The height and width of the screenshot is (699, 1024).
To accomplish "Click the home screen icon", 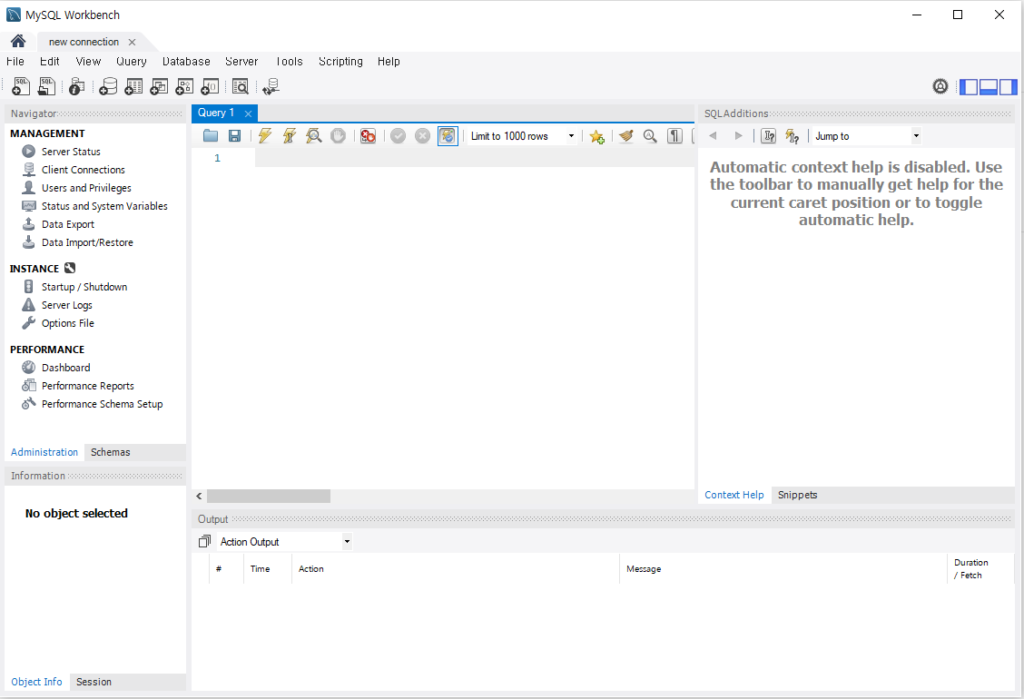I will pos(18,41).
